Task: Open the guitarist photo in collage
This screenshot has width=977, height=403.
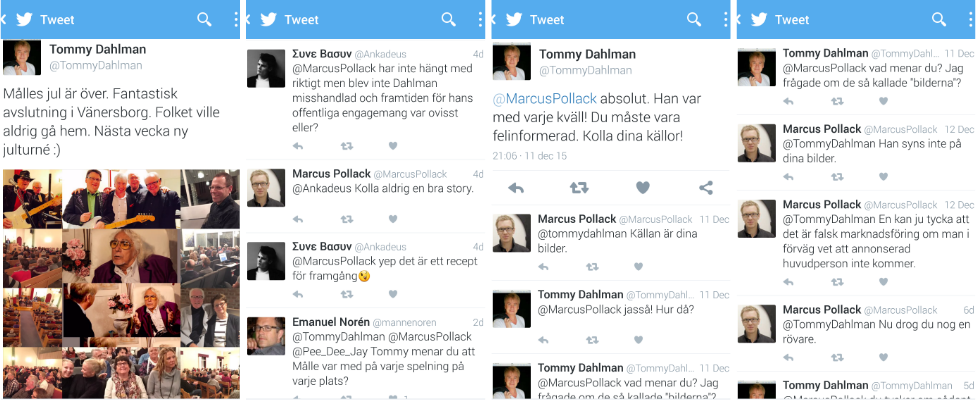Action: (x=32, y=199)
